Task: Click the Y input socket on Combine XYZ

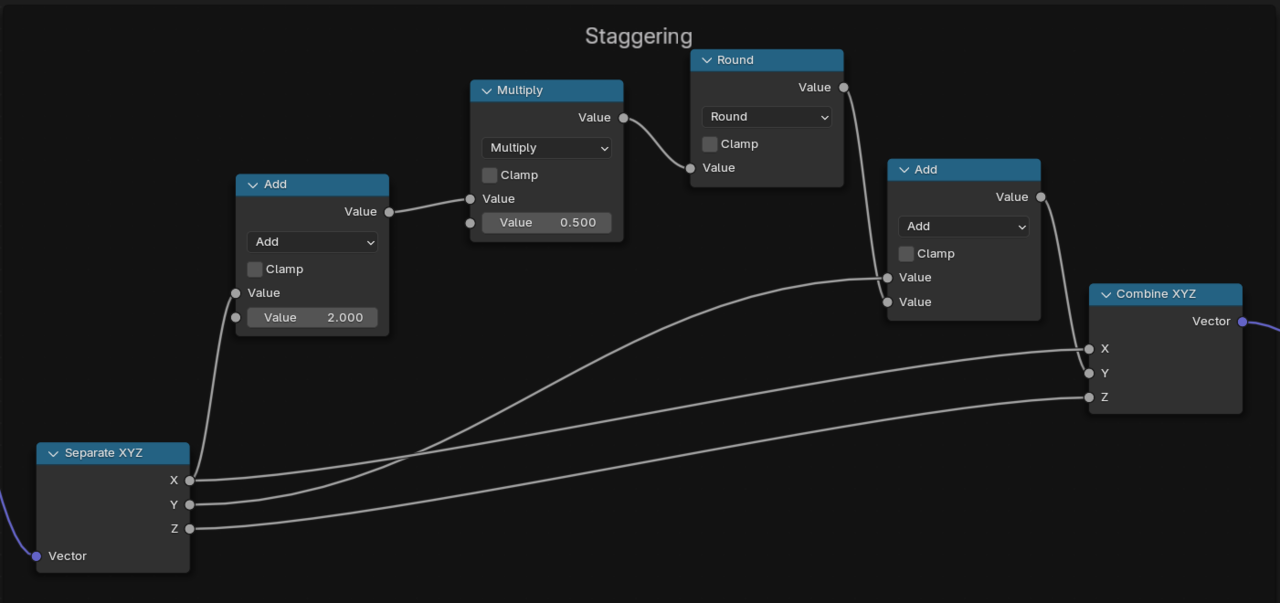Action: click(x=1089, y=373)
